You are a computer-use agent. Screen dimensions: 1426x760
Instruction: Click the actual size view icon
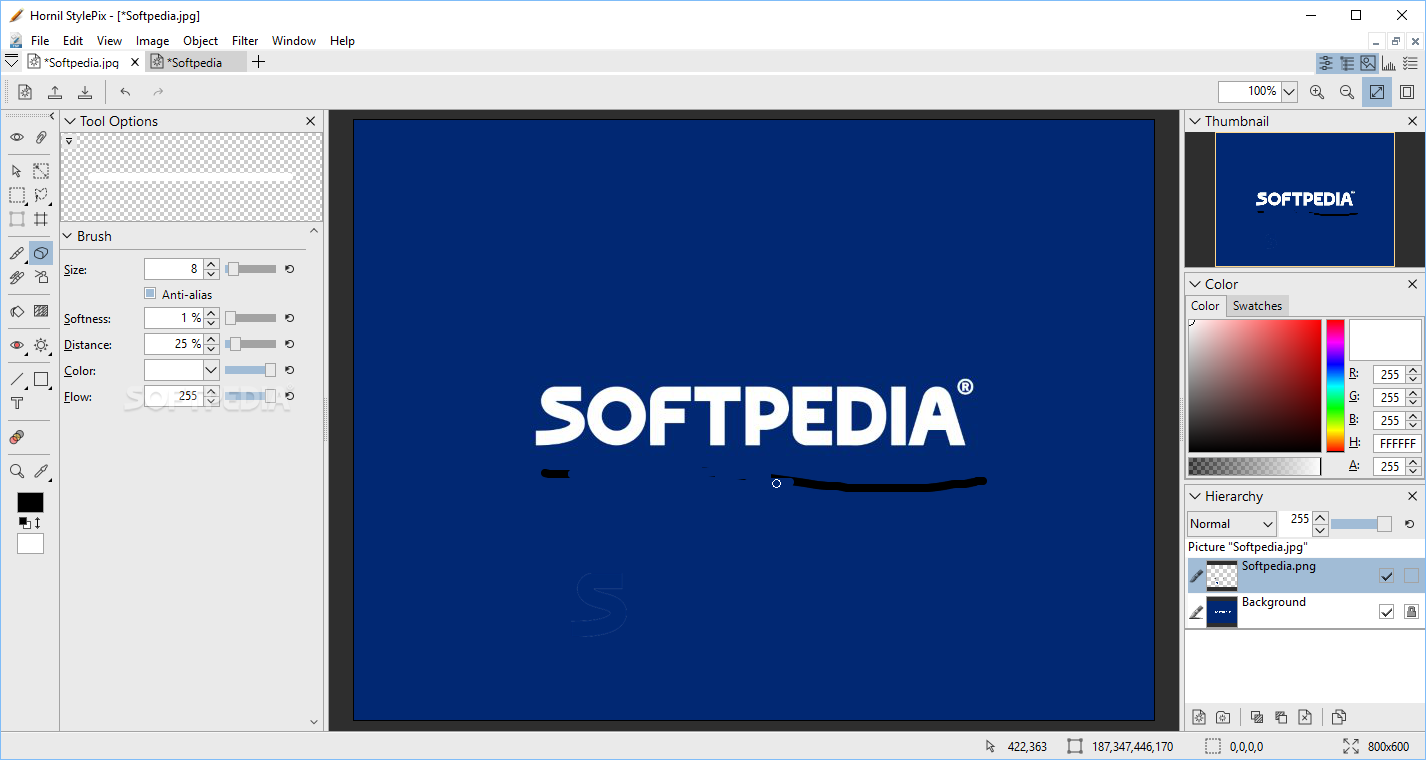1407,92
